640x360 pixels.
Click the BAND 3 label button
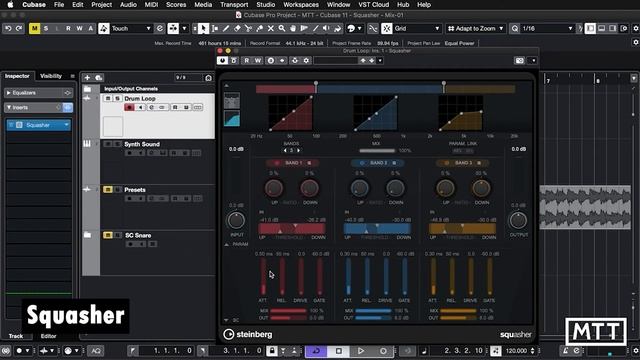pyautogui.click(x=463, y=163)
